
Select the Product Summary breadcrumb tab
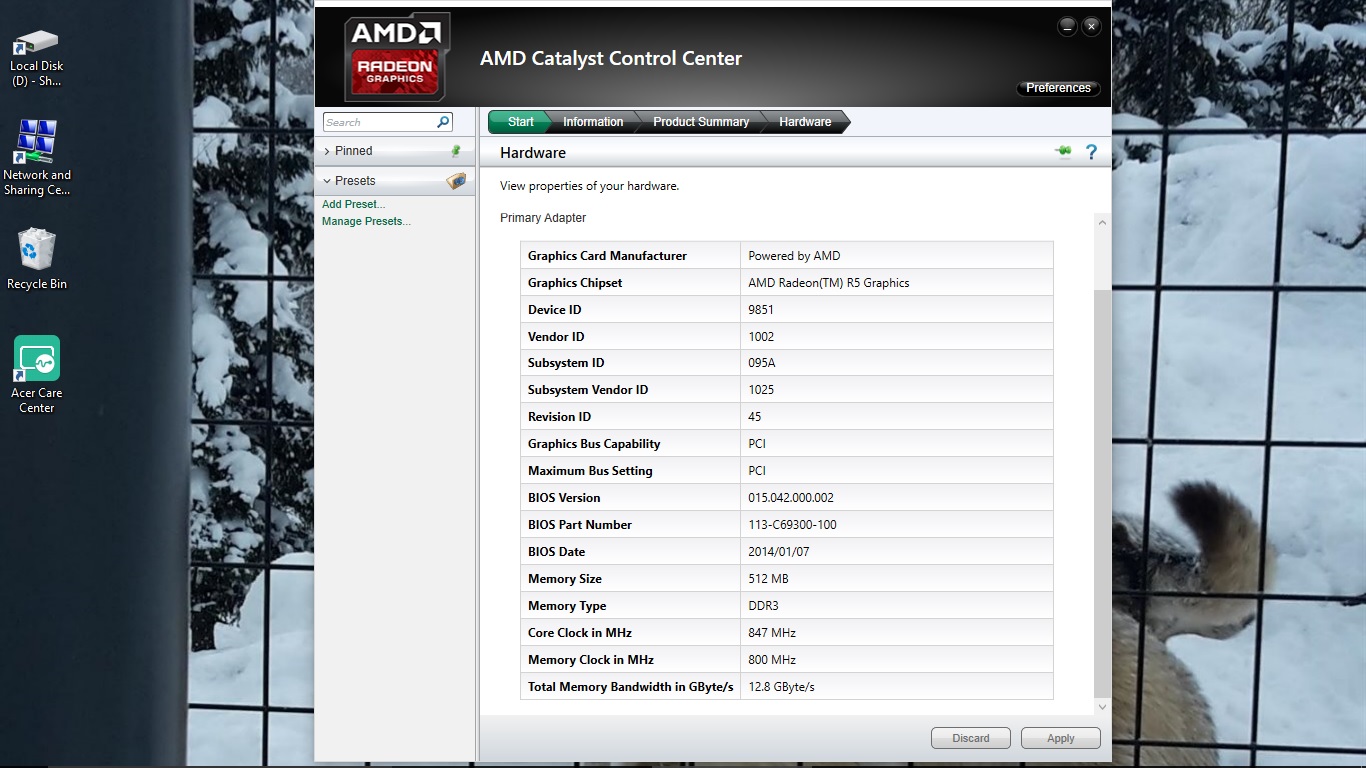pyautogui.click(x=700, y=122)
